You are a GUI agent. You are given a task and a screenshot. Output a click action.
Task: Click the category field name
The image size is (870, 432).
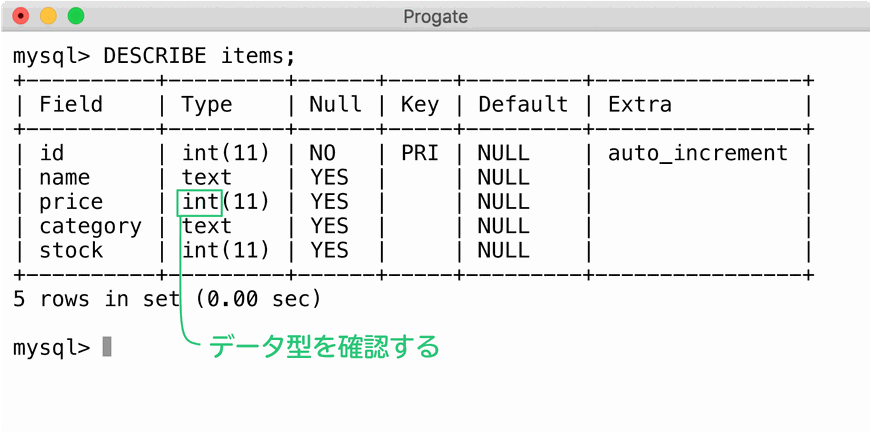(x=90, y=227)
